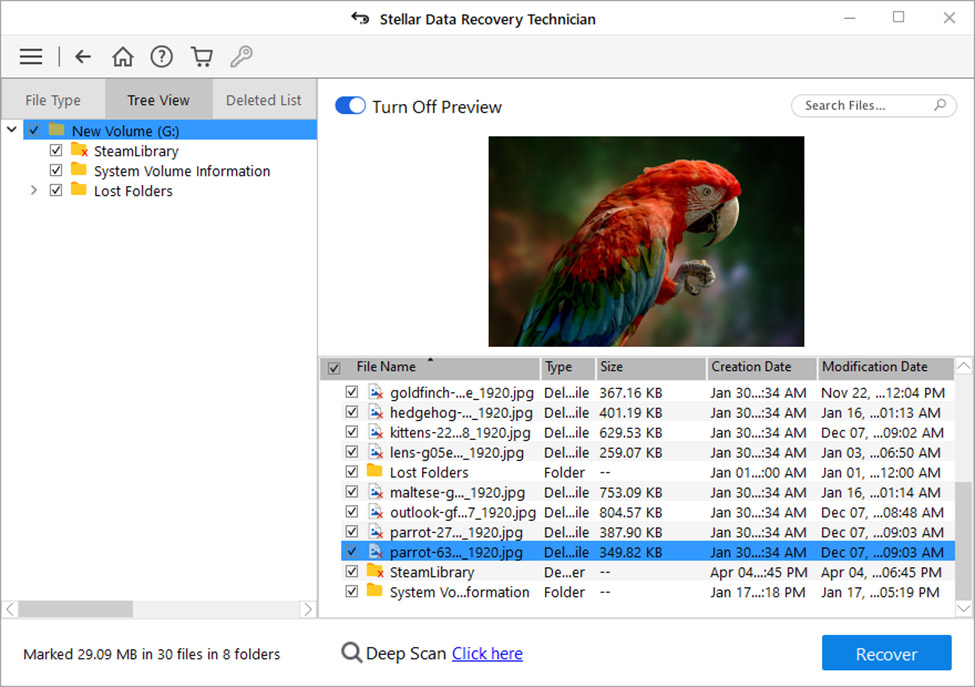Click the back arrow icon
The width and height of the screenshot is (975, 687).
pos(83,56)
